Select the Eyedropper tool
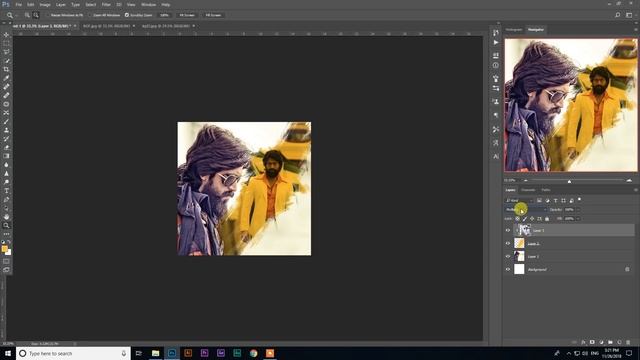 (x=6, y=78)
